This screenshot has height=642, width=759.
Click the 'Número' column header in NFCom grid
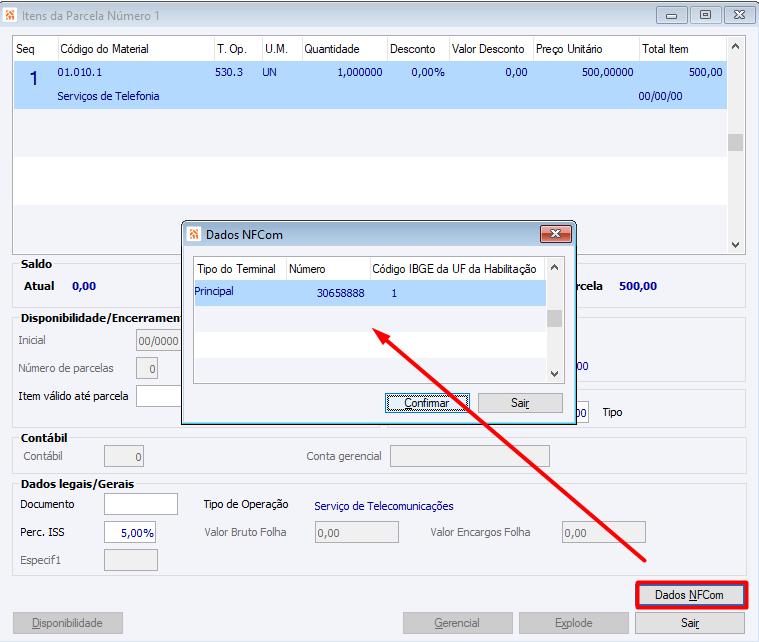(328, 269)
